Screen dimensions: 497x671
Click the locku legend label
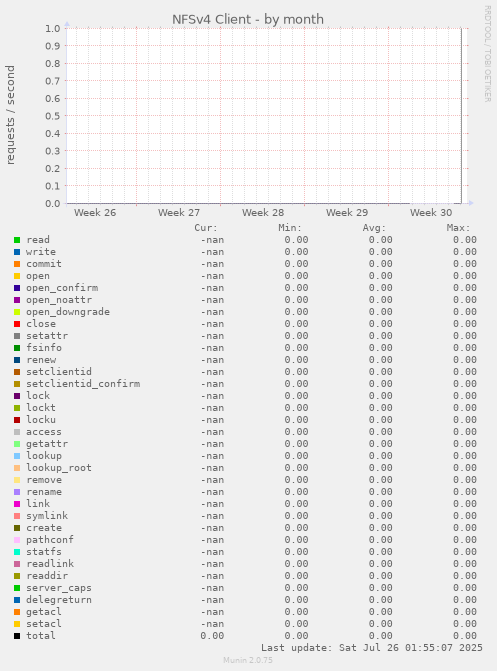(x=41, y=420)
